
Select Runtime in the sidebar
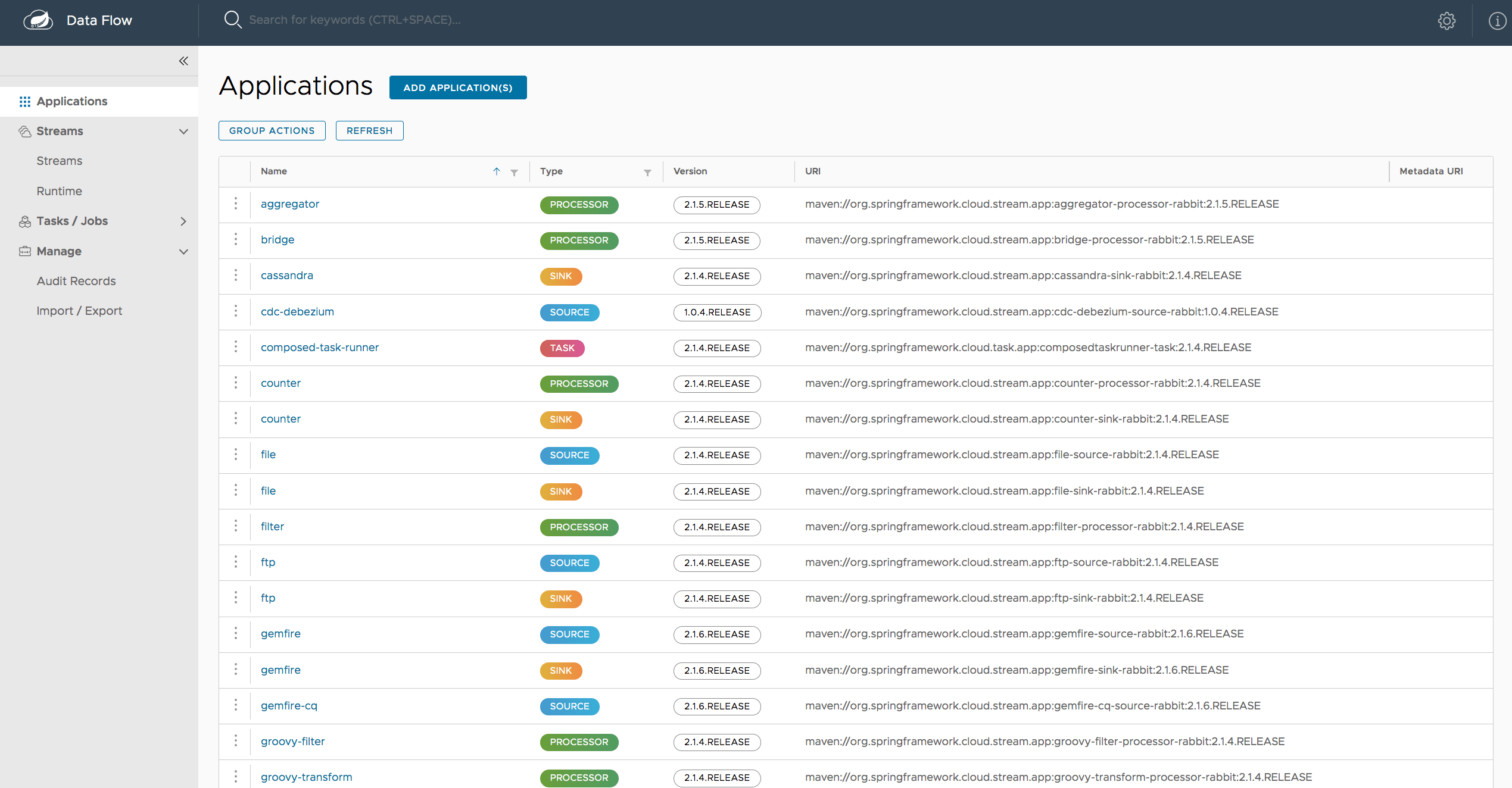pyautogui.click(x=59, y=190)
